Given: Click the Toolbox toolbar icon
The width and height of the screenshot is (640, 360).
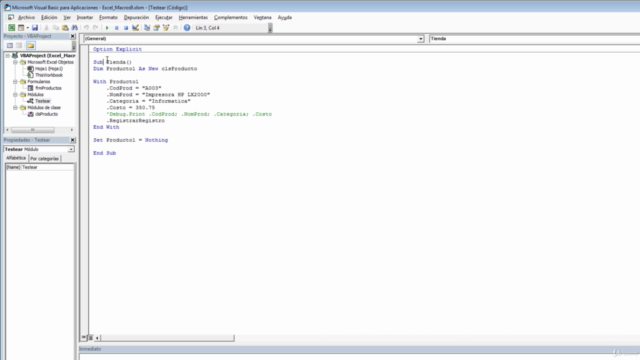Looking at the screenshot, I should point(175,28).
